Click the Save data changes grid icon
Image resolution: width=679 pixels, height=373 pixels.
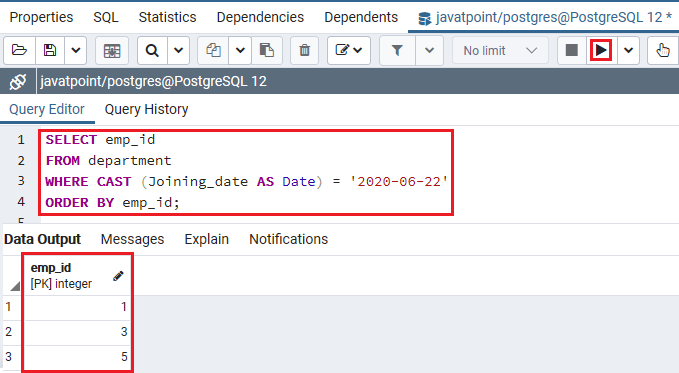click(x=112, y=50)
